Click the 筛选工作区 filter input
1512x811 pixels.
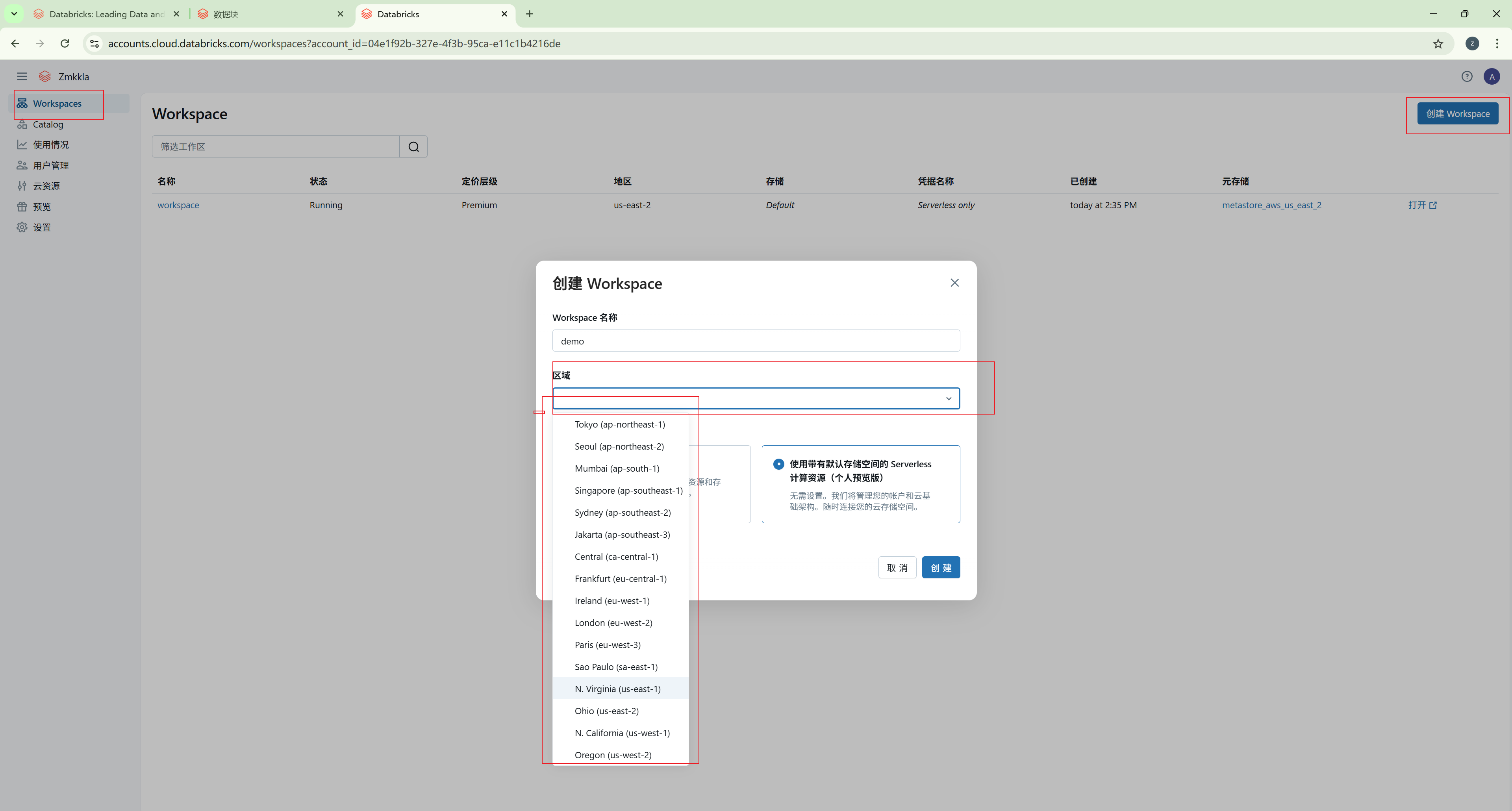coord(276,147)
